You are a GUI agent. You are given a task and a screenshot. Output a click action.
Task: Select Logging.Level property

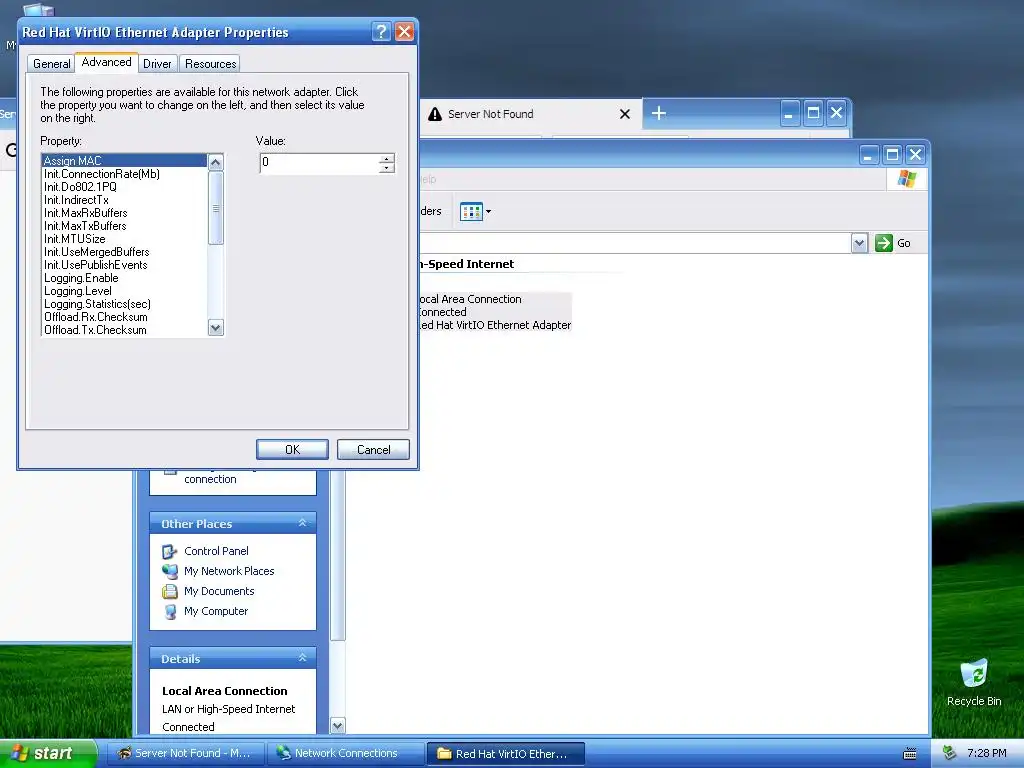point(124,291)
